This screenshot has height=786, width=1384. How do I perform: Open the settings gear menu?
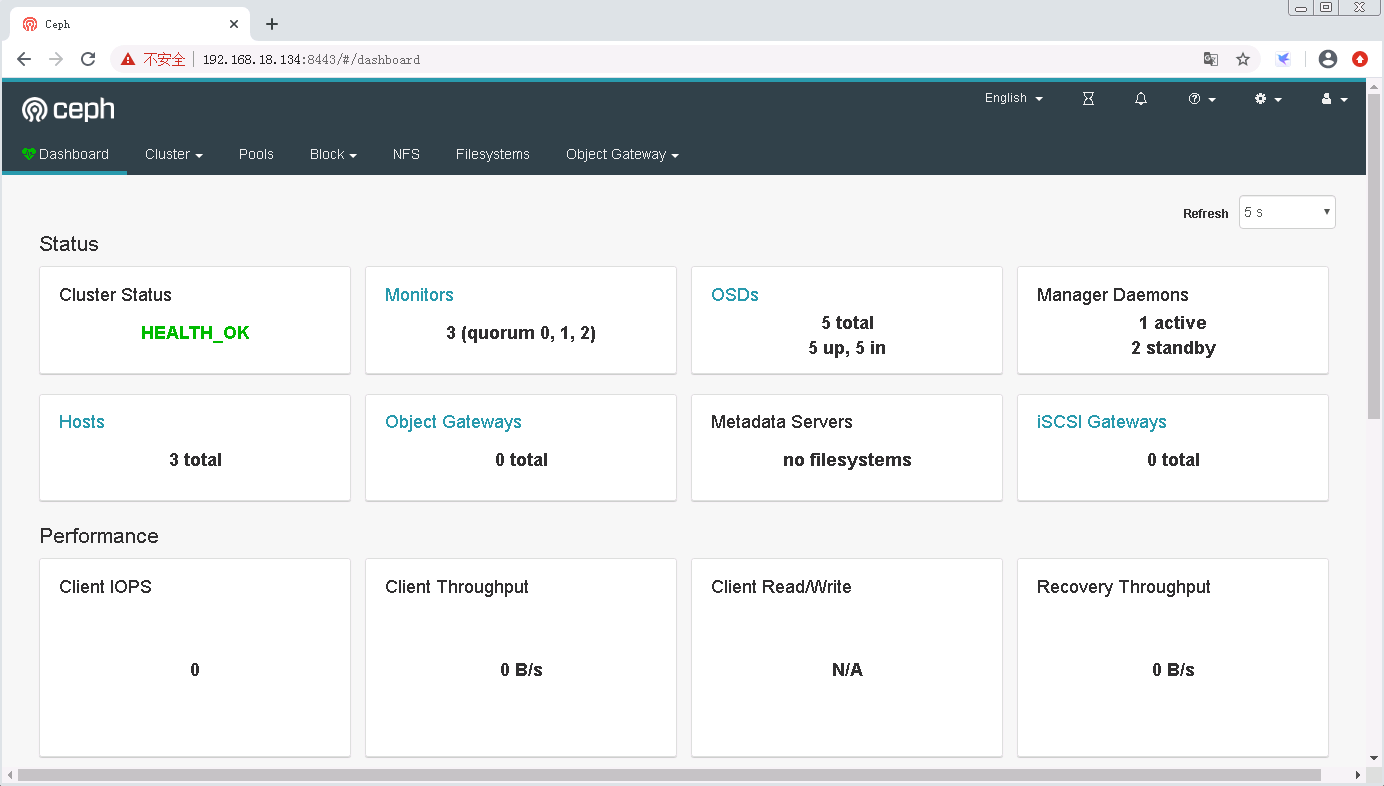click(x=1268, y=99)
